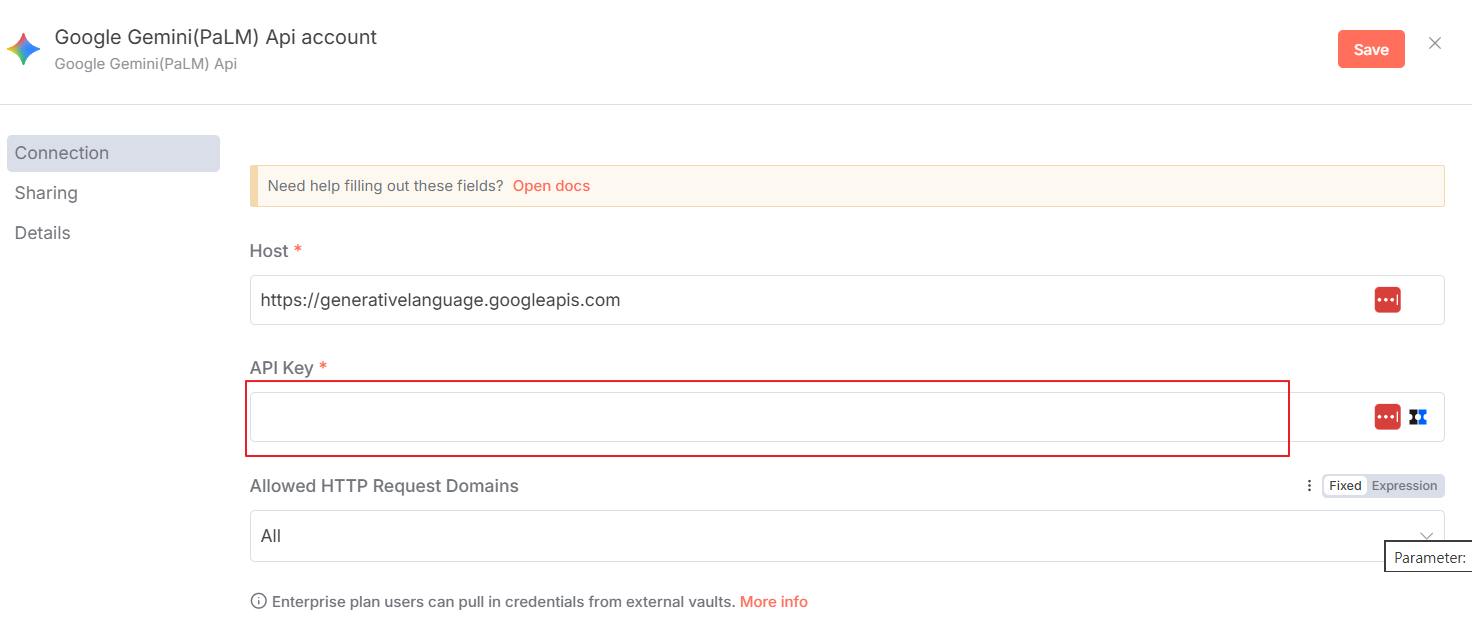Image resolution: width=1472 pixels, height=632 pixels.
Task: Open docs link in the help banner
Action: 551,186
